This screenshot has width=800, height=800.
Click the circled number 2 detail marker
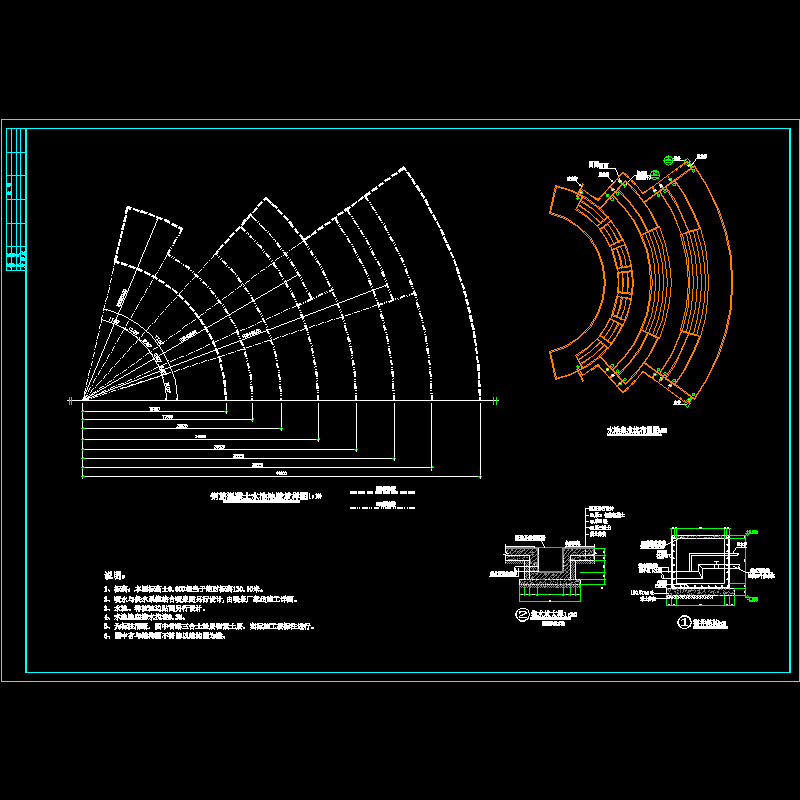tap(522, 614)
